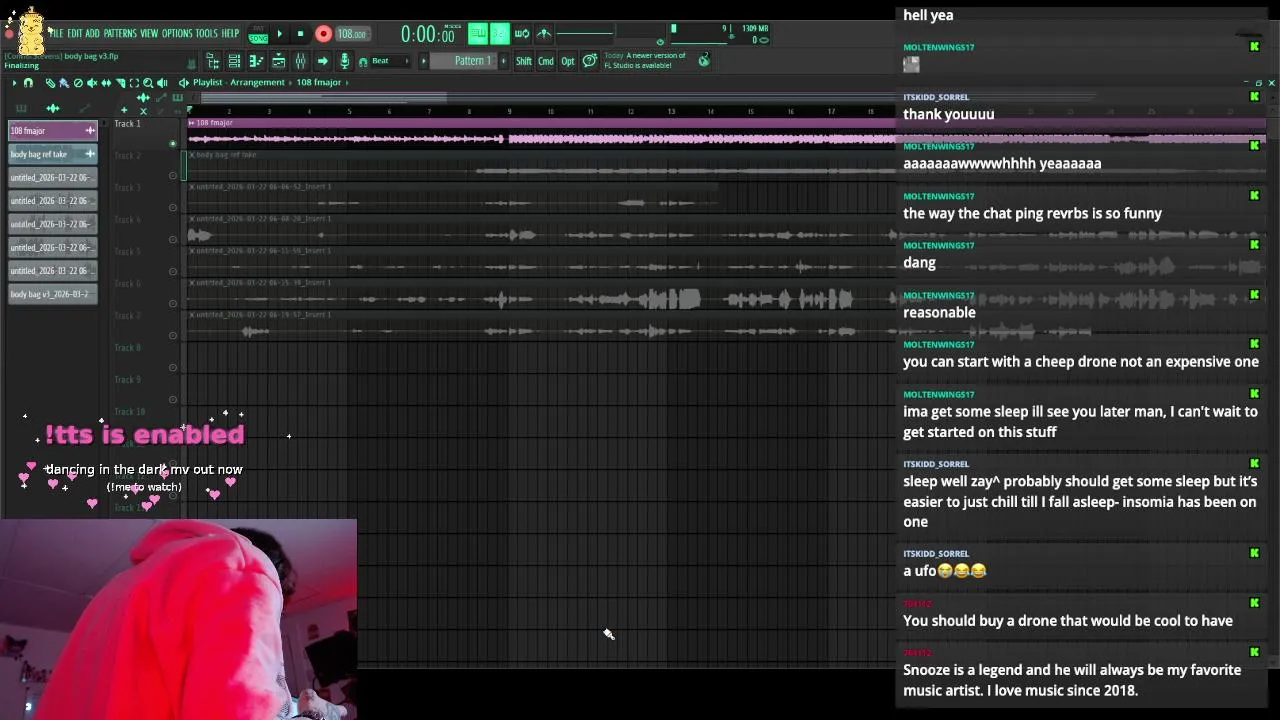The height and width of the screenshot is (720, 1280).
Task: Select the Mute tool in playlist
Action: click(92, 83)
